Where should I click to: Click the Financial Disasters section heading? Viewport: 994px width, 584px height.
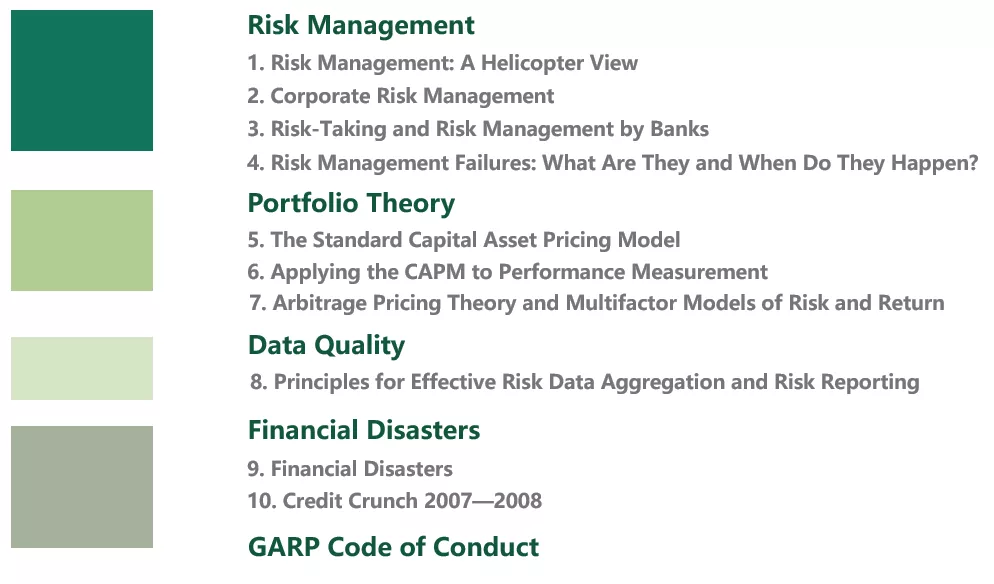(364, 430)
